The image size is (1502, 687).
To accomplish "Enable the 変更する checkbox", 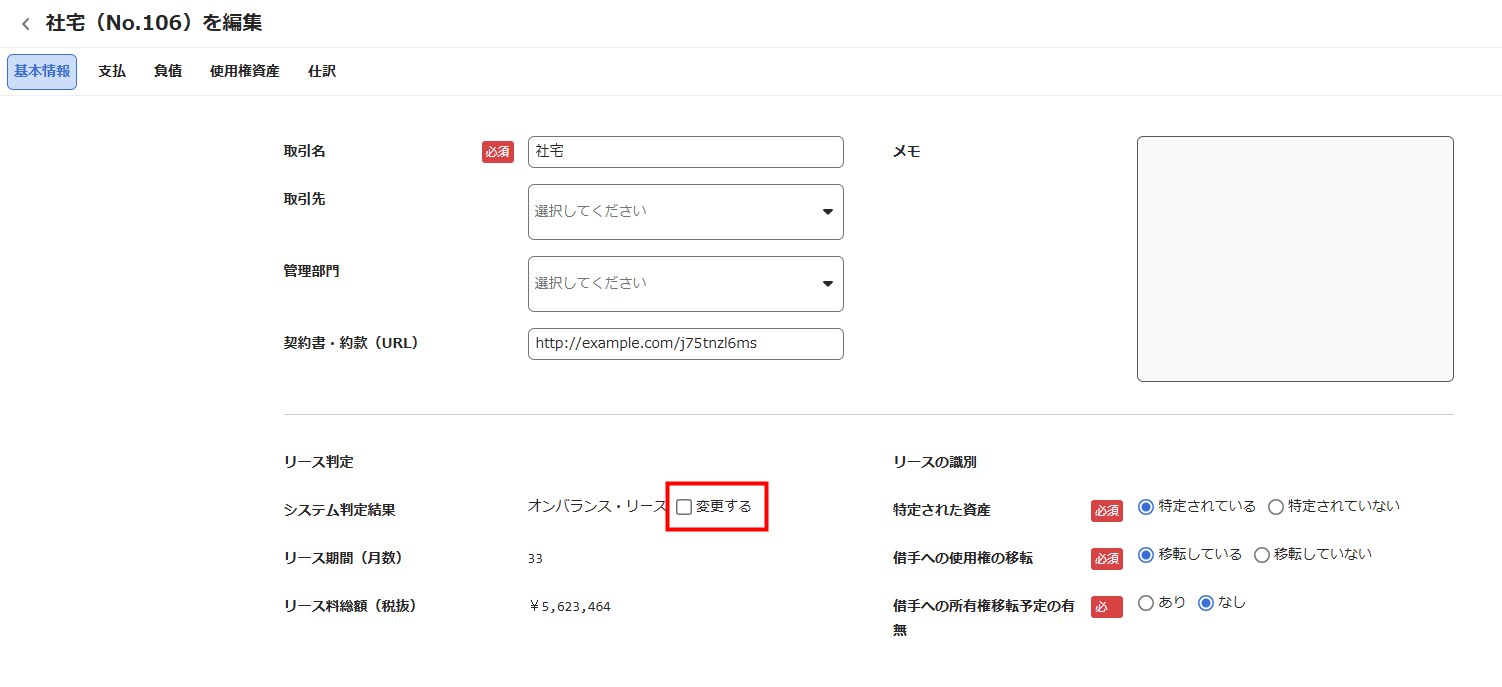I will (684, 507).
